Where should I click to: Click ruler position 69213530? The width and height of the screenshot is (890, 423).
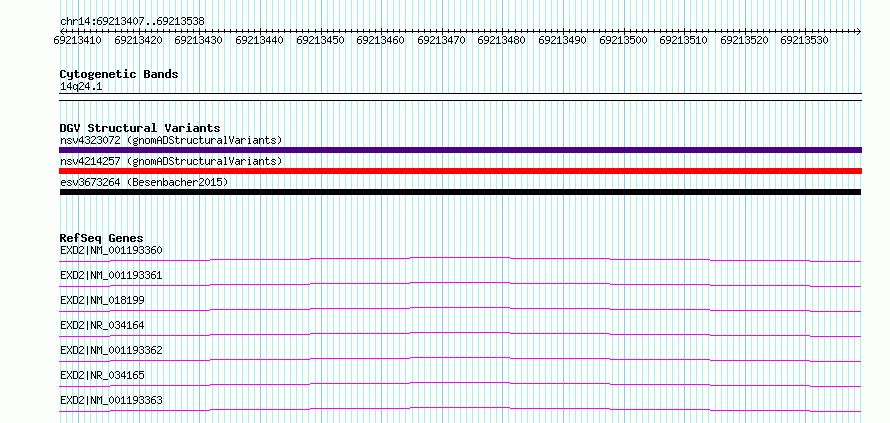click(804, 40)
